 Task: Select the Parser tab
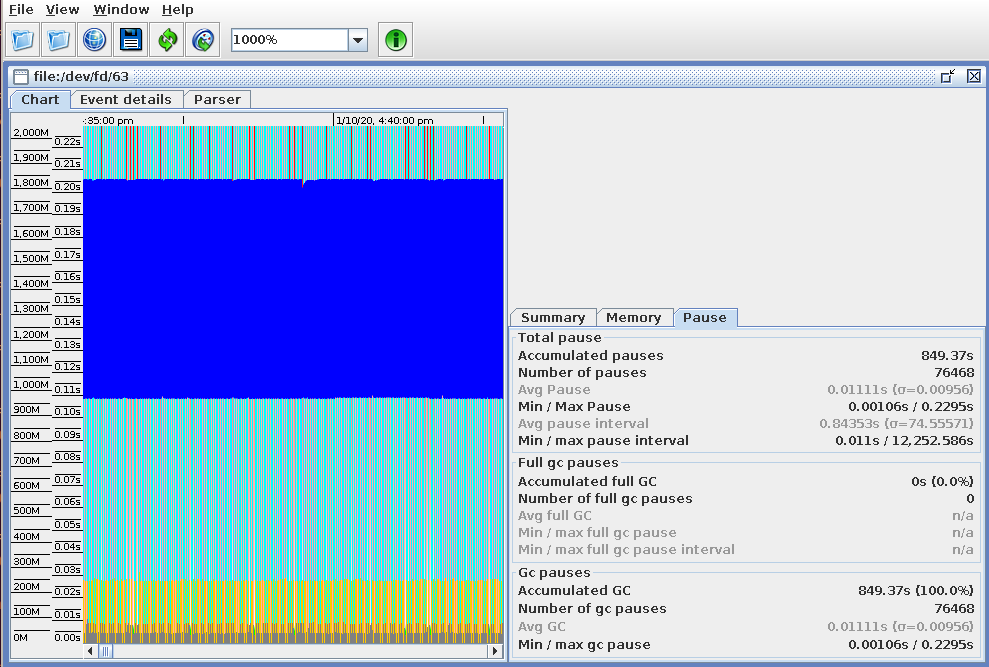(217, 99)
